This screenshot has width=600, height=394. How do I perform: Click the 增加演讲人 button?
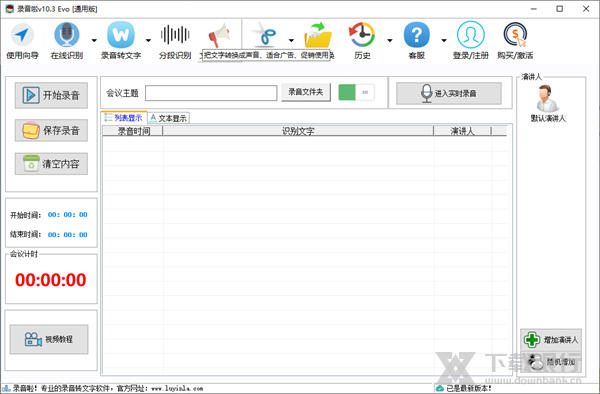551,340
